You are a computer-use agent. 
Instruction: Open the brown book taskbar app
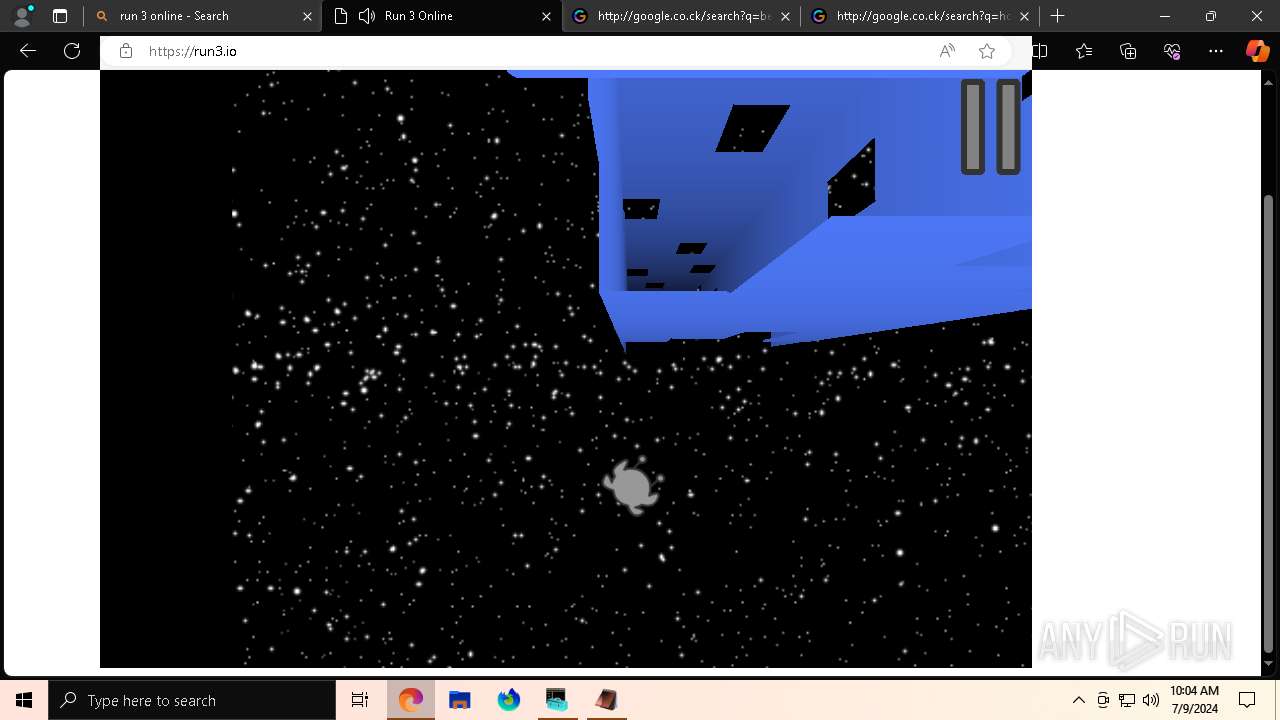click(606, 700)
